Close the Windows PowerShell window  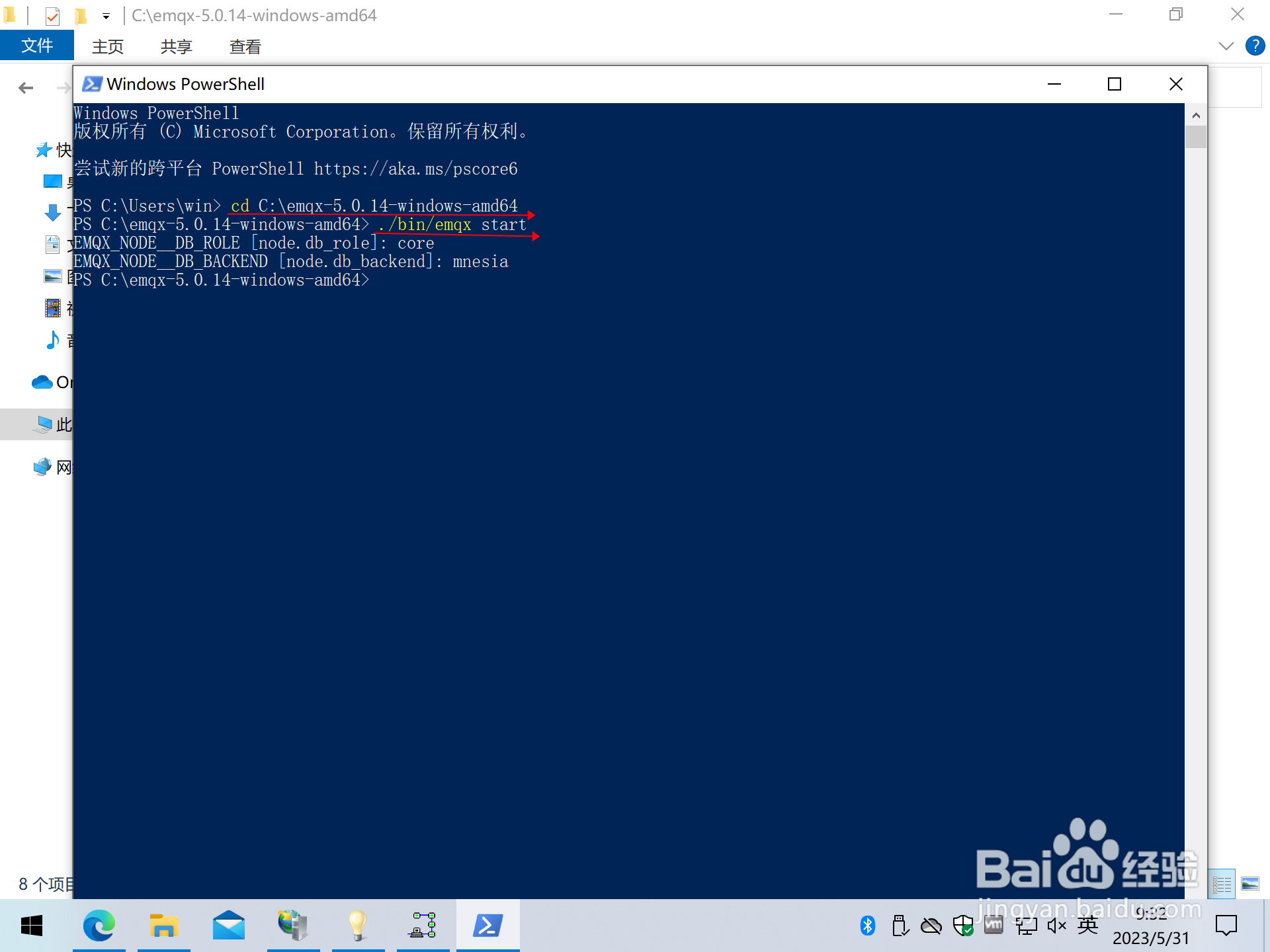(x=1175, y=84)
